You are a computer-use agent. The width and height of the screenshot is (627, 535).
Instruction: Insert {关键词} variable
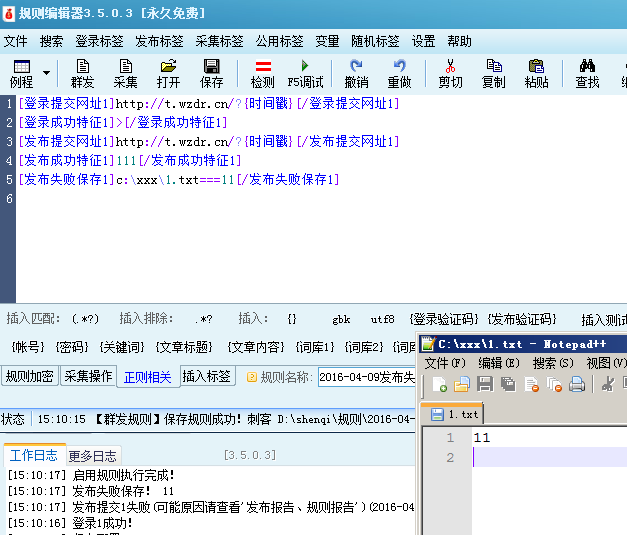pos(122,347)
